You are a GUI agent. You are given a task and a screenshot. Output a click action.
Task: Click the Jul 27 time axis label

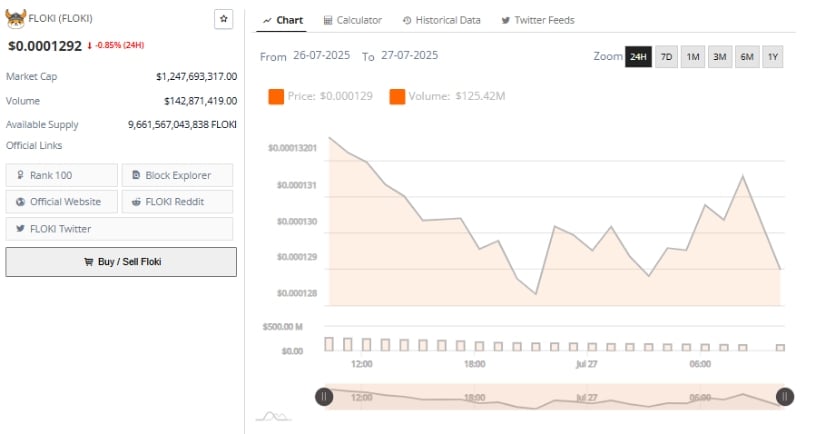click(586, 364)
